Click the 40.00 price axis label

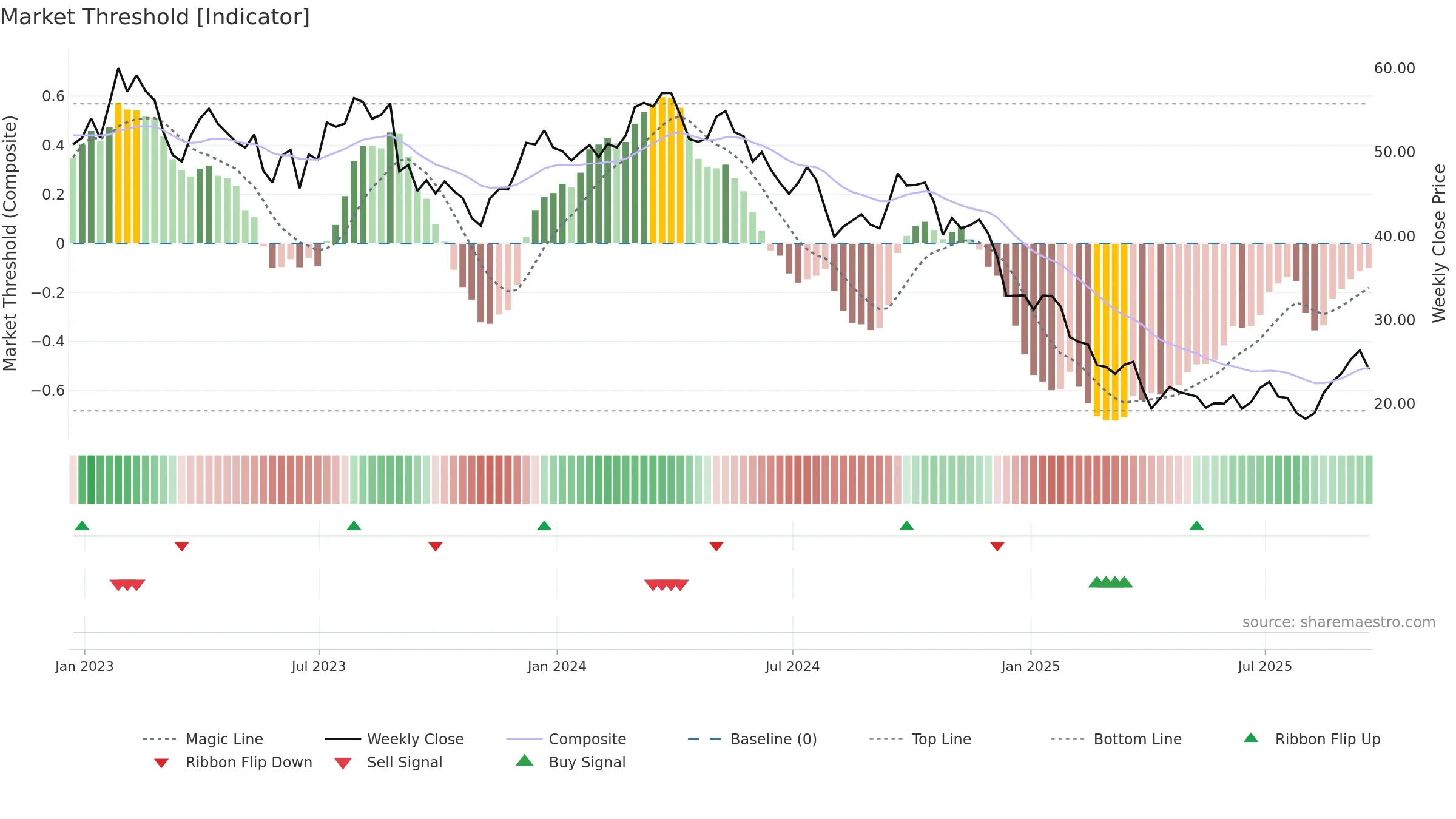[x=1395, y=236]
